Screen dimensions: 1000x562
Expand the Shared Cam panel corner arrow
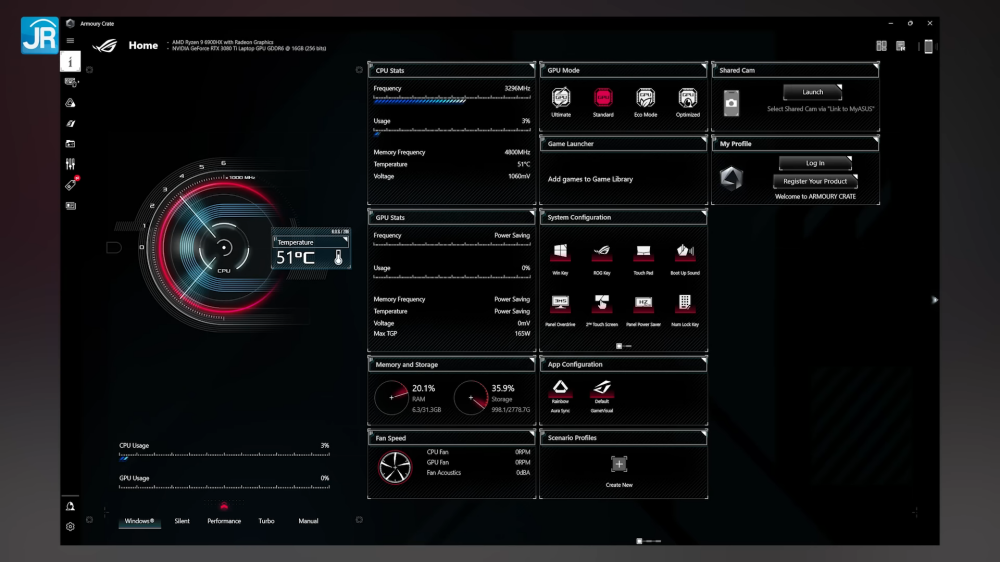pyautogui.click(x=876, y=65)
